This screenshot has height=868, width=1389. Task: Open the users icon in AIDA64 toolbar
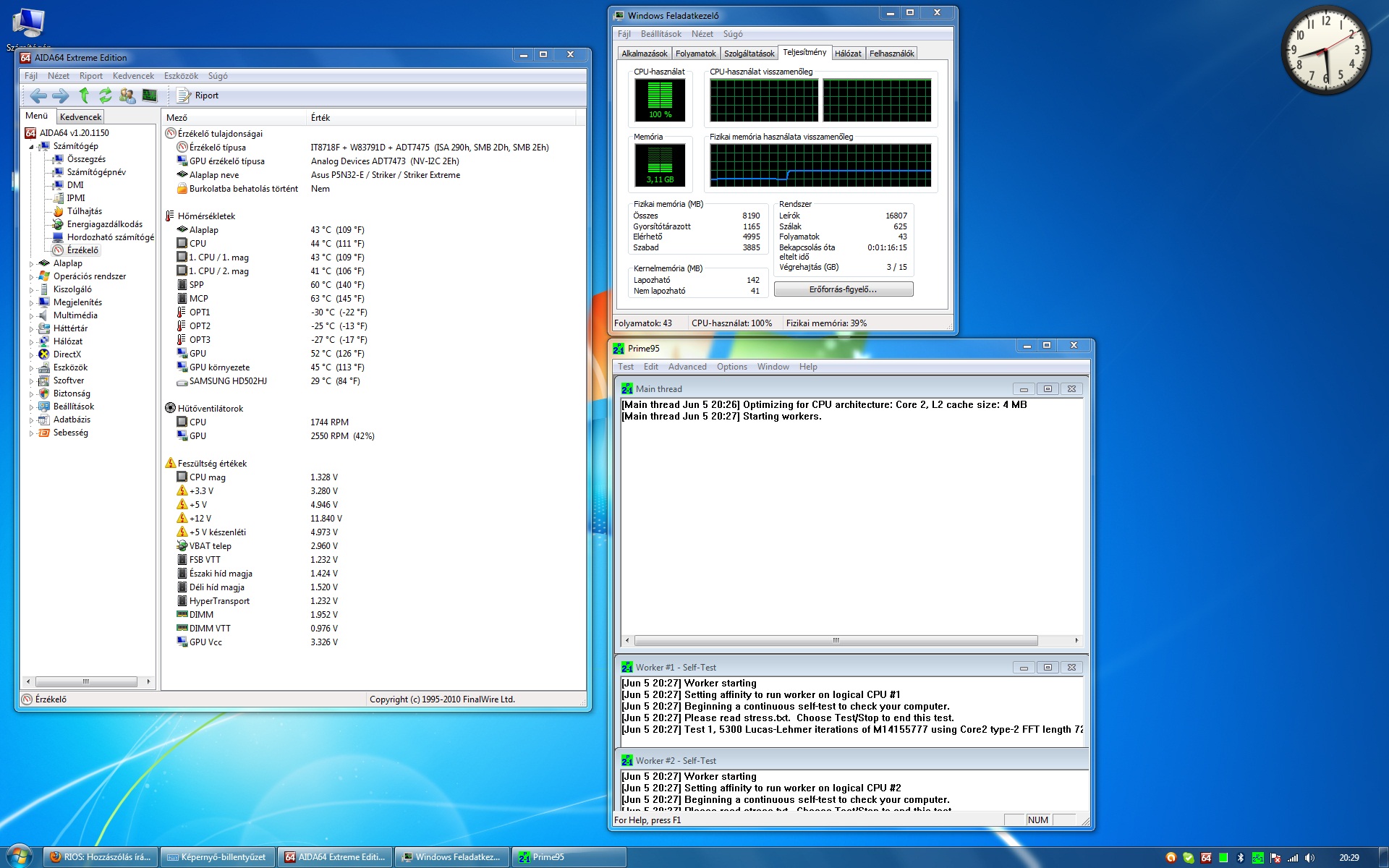tap(127, 95)
